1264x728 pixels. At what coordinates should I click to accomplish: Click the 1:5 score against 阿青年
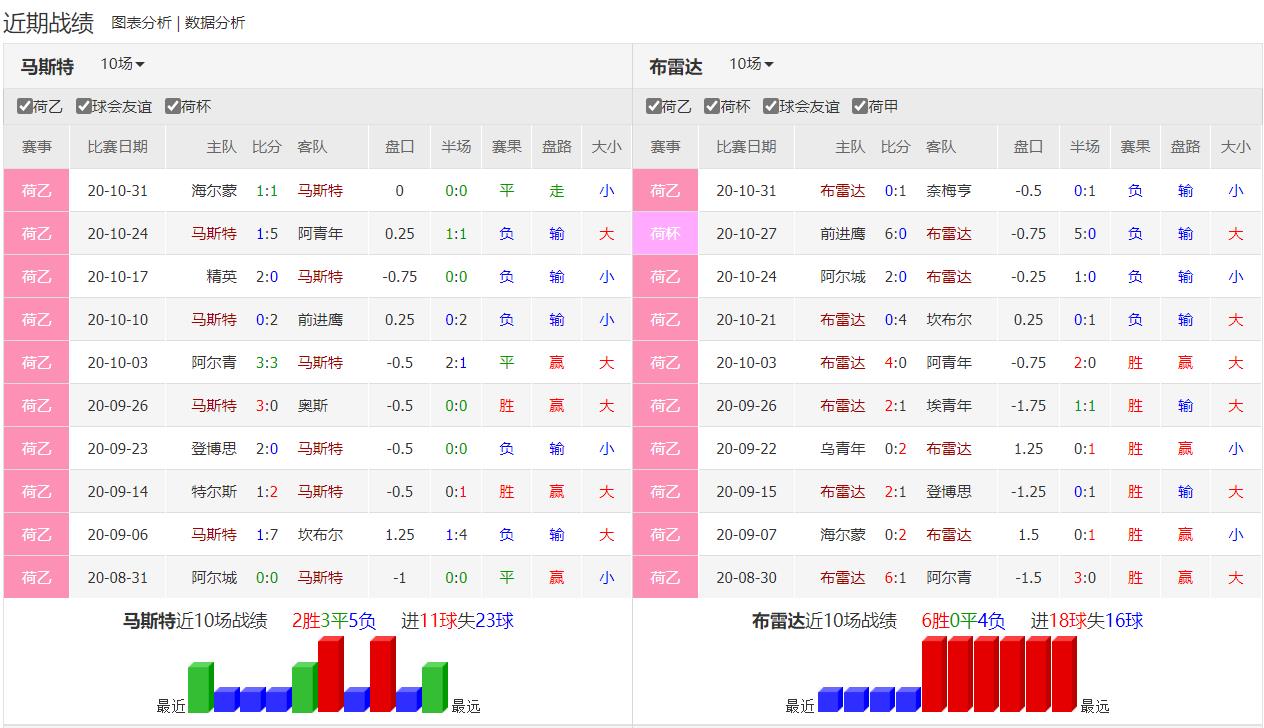(267, 234)
